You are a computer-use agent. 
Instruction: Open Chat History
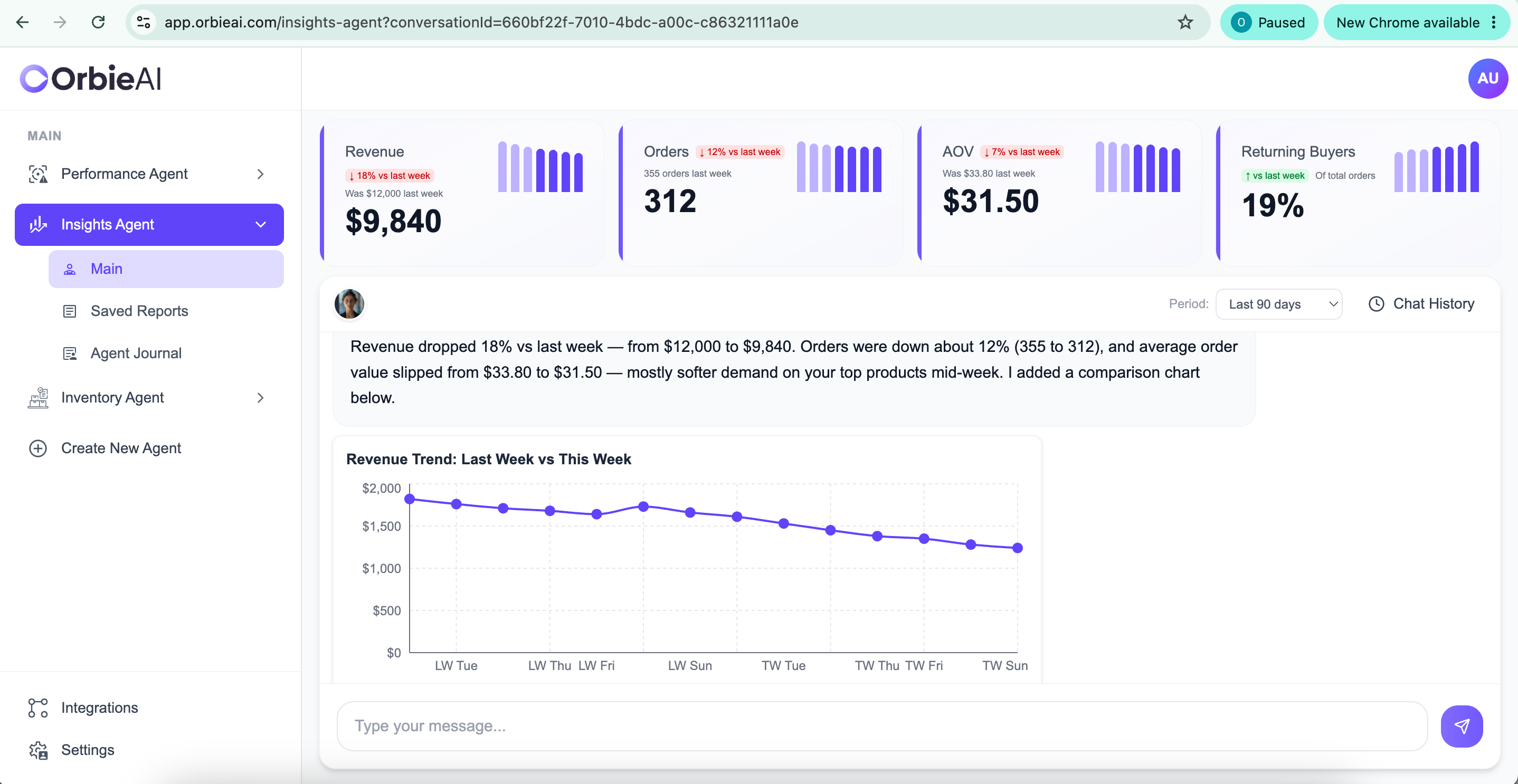tap(1421, 304)
